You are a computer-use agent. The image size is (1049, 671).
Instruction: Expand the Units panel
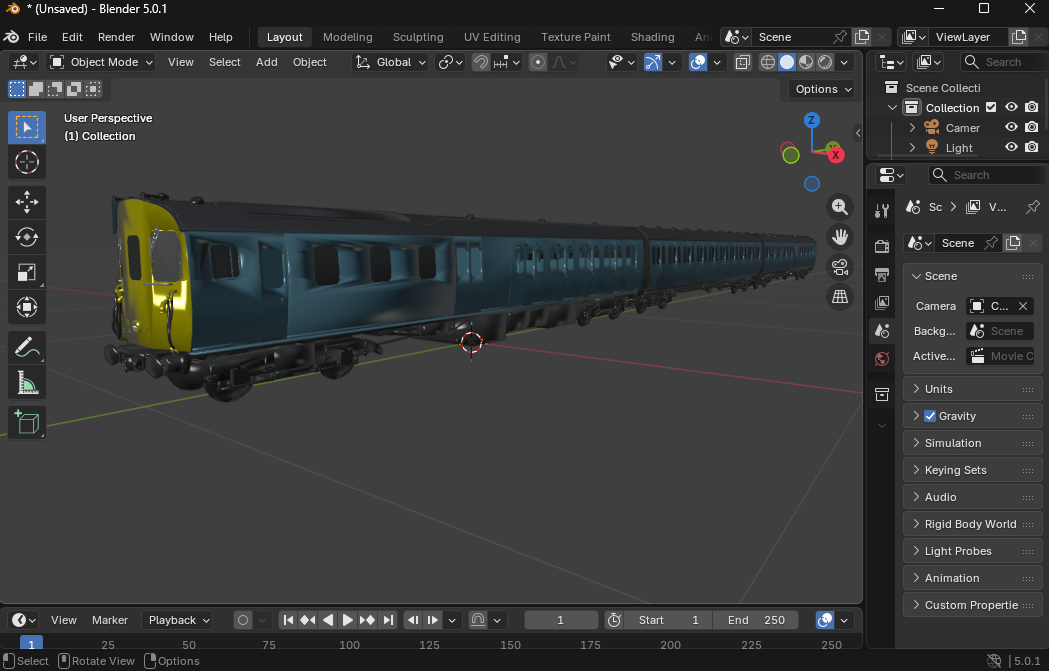940,388
